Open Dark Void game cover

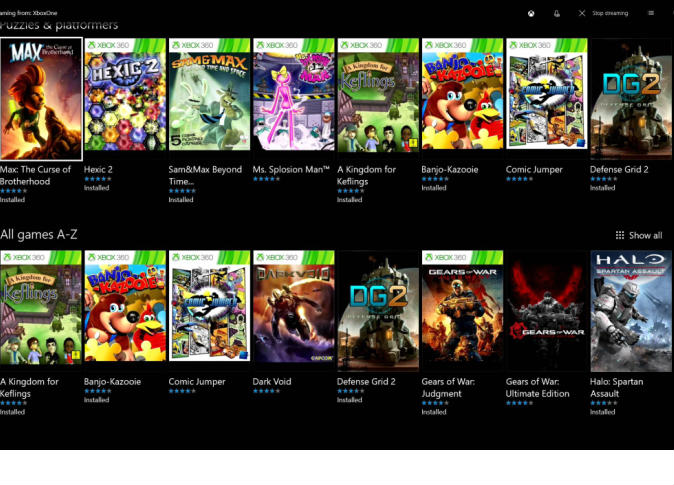293,311
